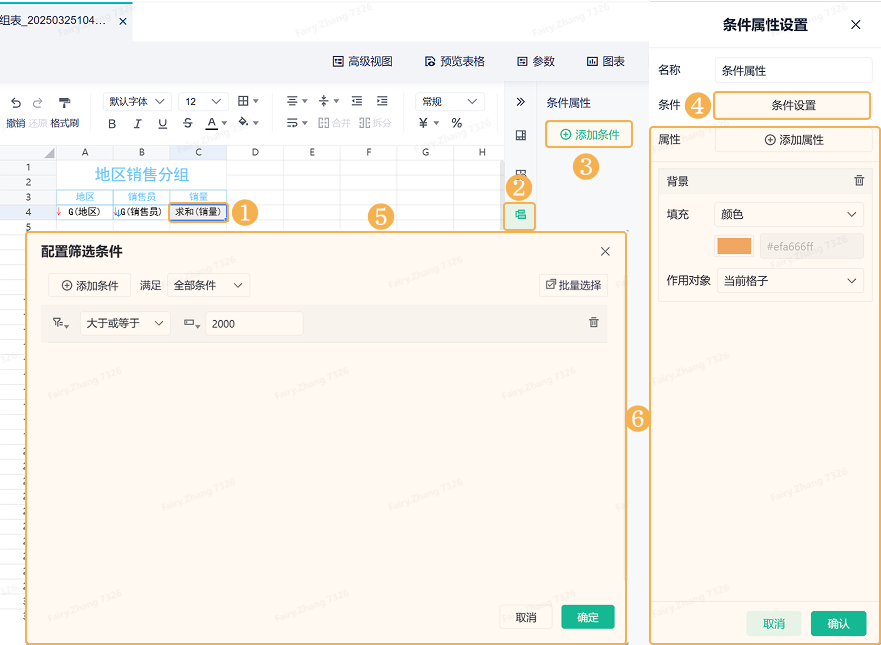Collapse the side panel with double-chevron icon
The width and height of the screenshot is (881, 645).
(x=520, y=102)
